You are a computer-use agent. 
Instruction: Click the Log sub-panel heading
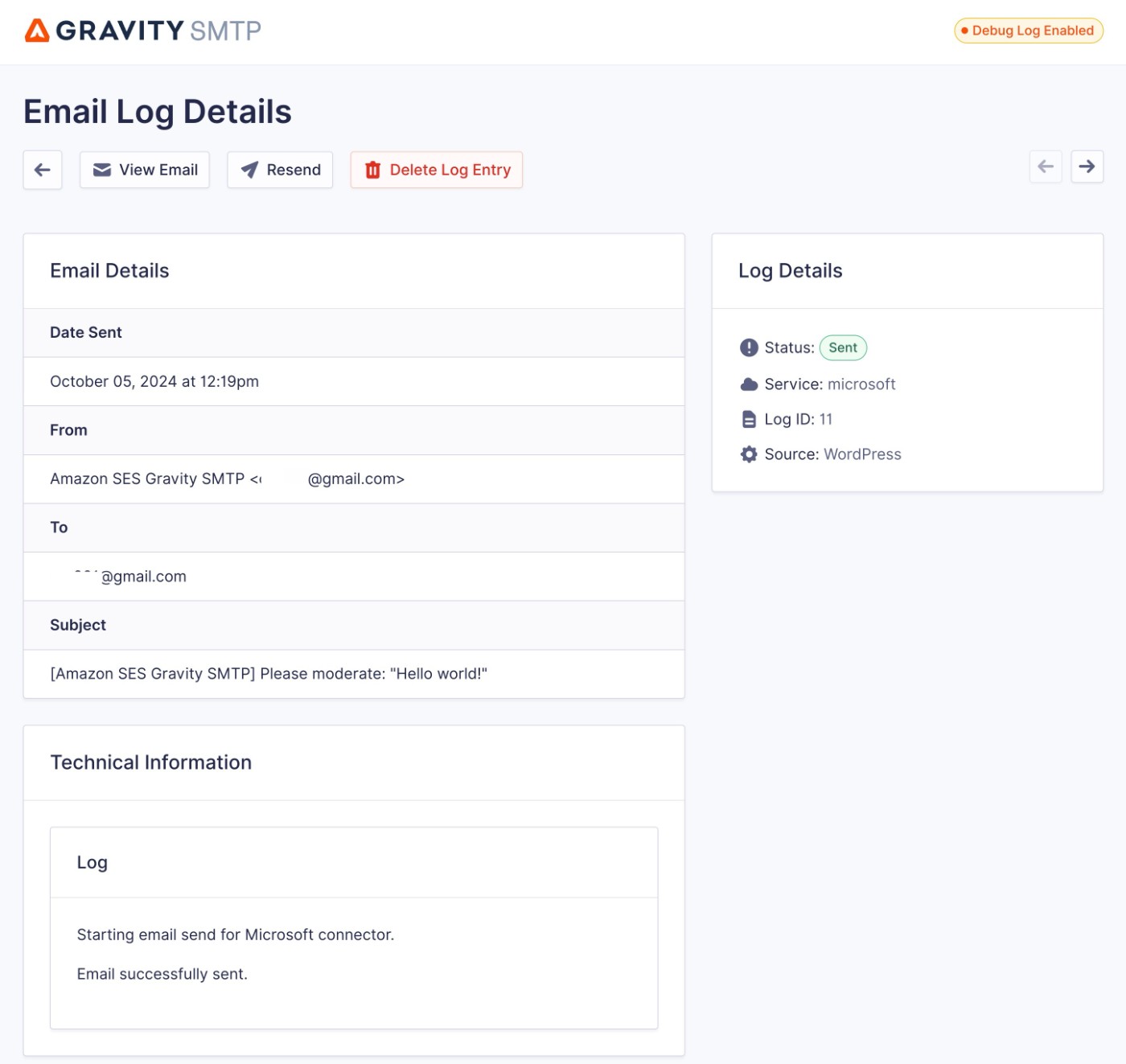(92, 862)
